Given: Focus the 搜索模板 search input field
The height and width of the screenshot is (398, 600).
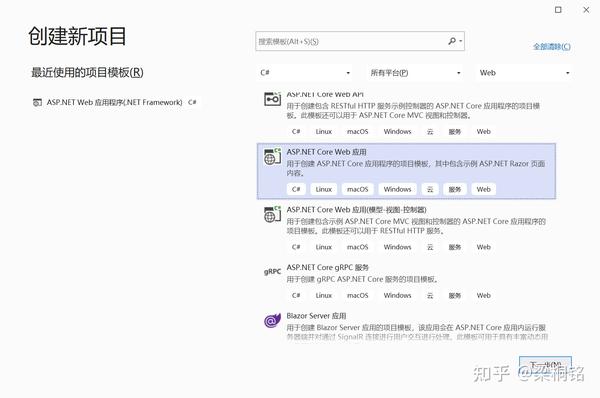Looking at the screenshot, I should 360,41.
